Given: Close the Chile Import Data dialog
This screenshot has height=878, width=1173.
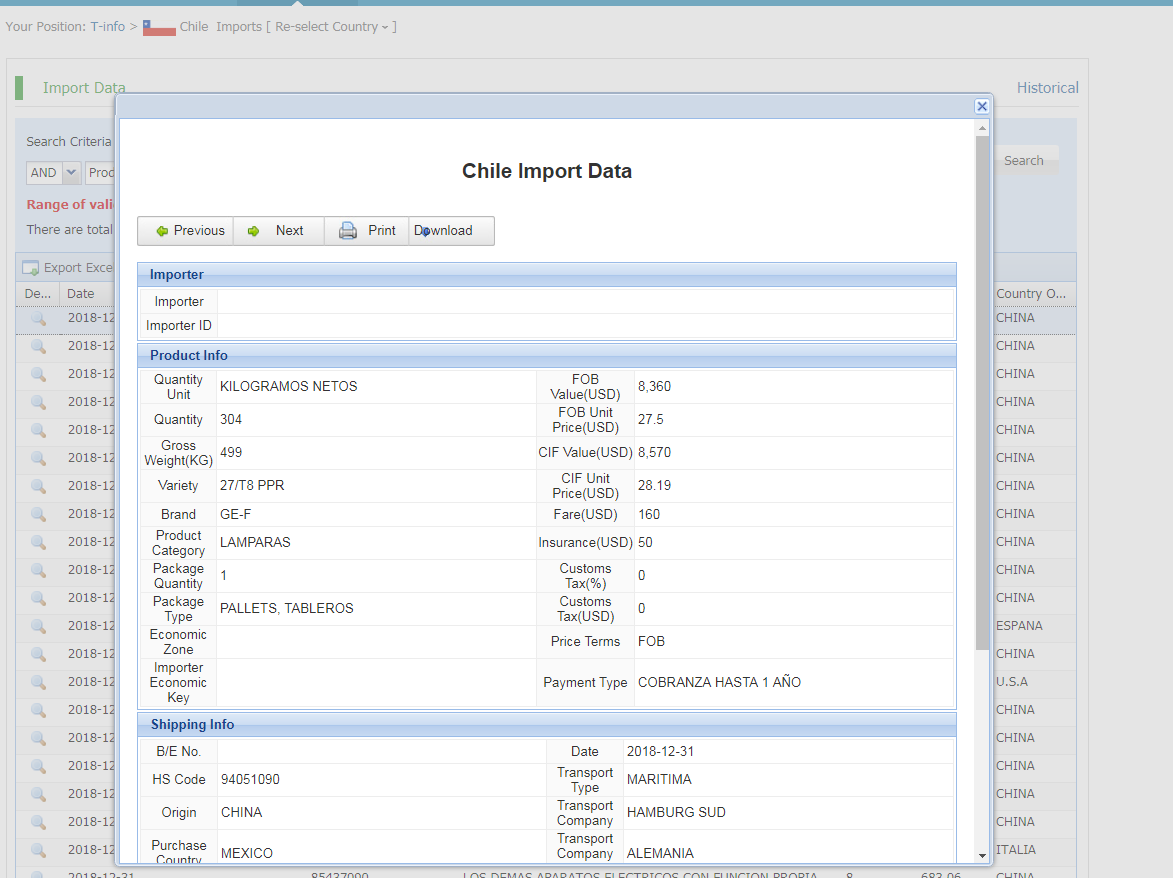Looking at the screenshot, I should [x=981, y=106].
